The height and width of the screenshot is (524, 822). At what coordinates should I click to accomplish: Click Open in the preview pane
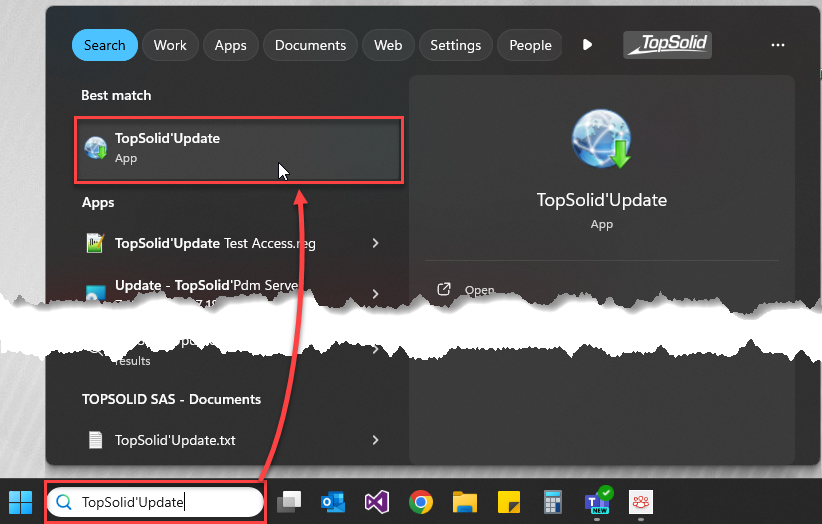pos(479,290)
